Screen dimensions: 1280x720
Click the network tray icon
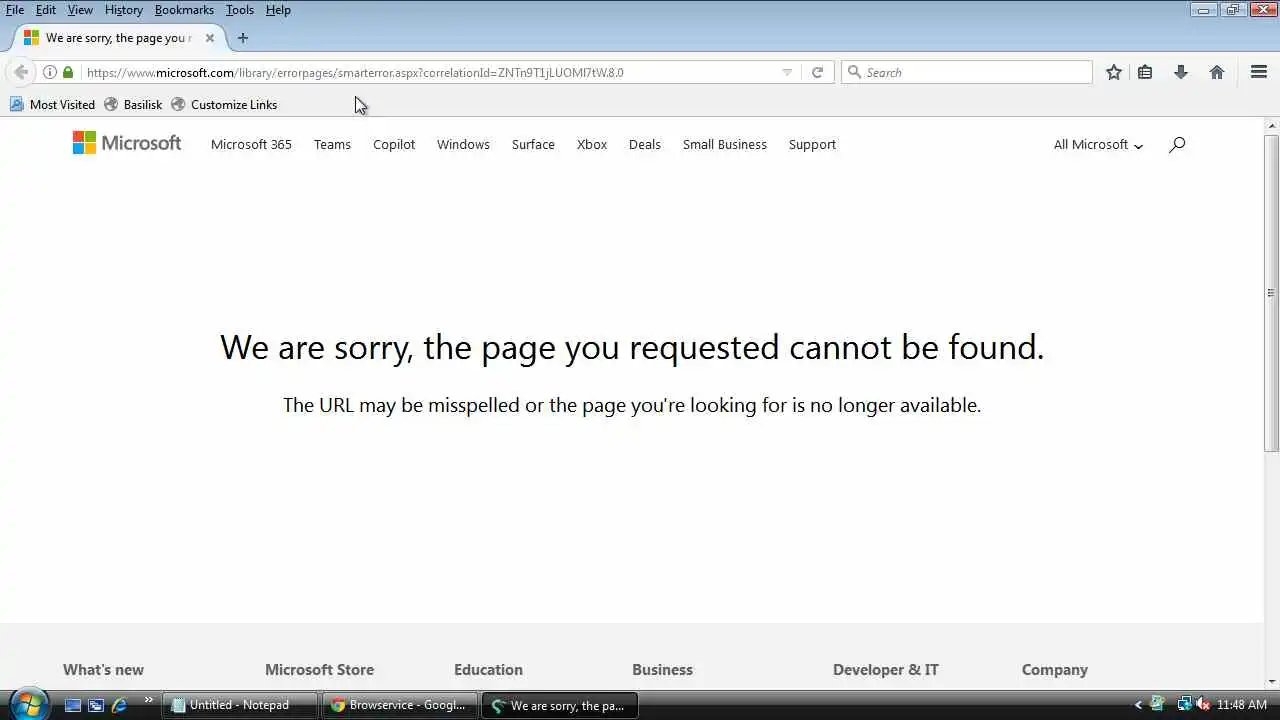[x=1184, y=705]
